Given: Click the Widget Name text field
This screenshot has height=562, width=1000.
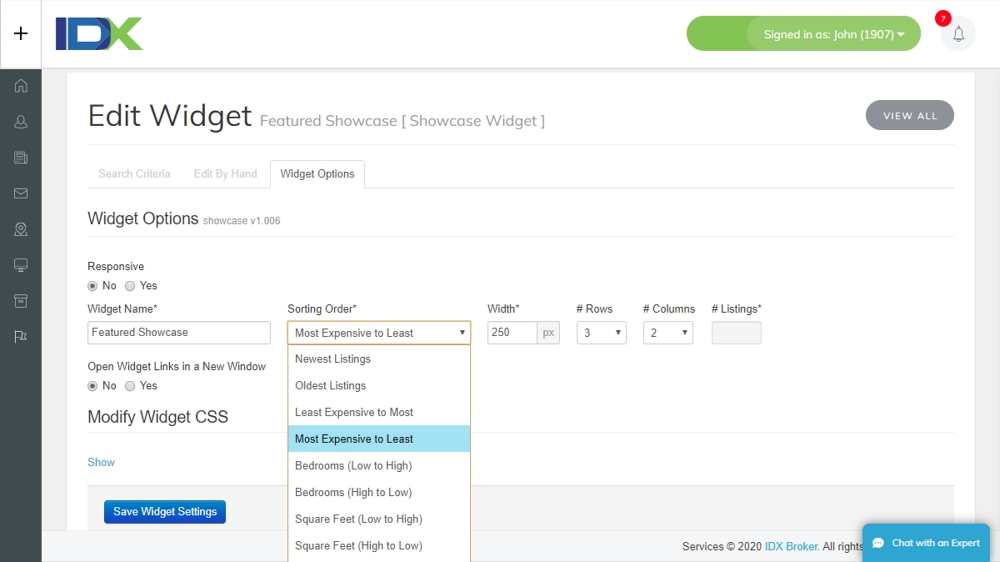Looking at the screenshot, I should click(179, 333).
